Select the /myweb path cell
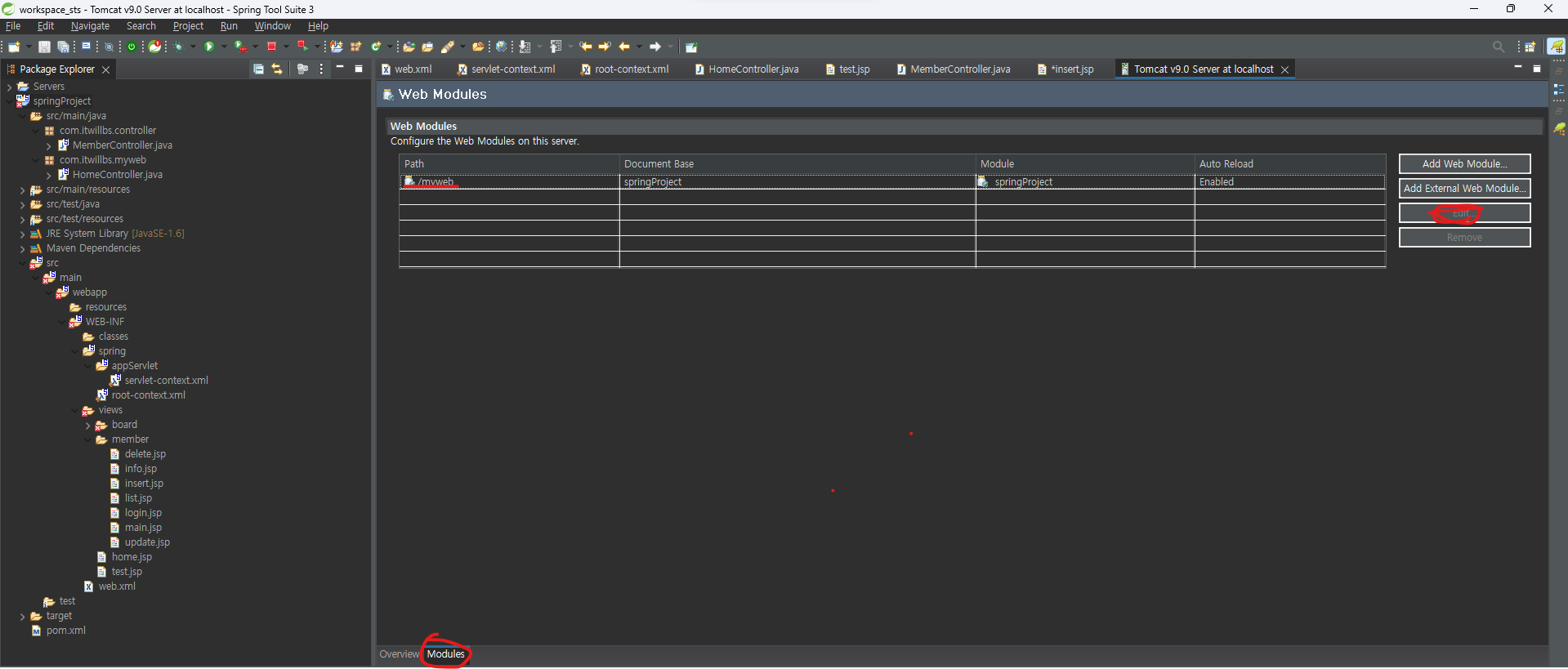This screenshot has width=1568, height=669. [509, 182]
